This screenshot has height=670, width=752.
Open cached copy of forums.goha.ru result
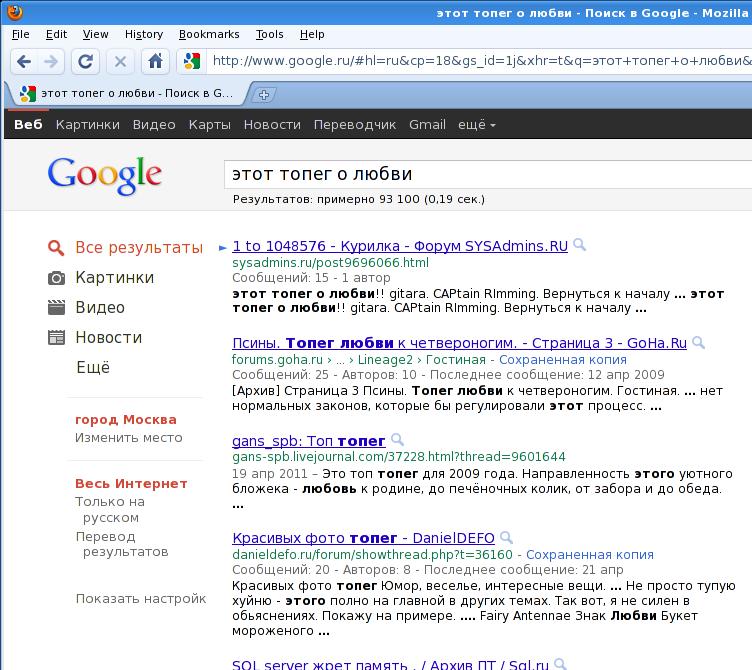click(563, 360)
